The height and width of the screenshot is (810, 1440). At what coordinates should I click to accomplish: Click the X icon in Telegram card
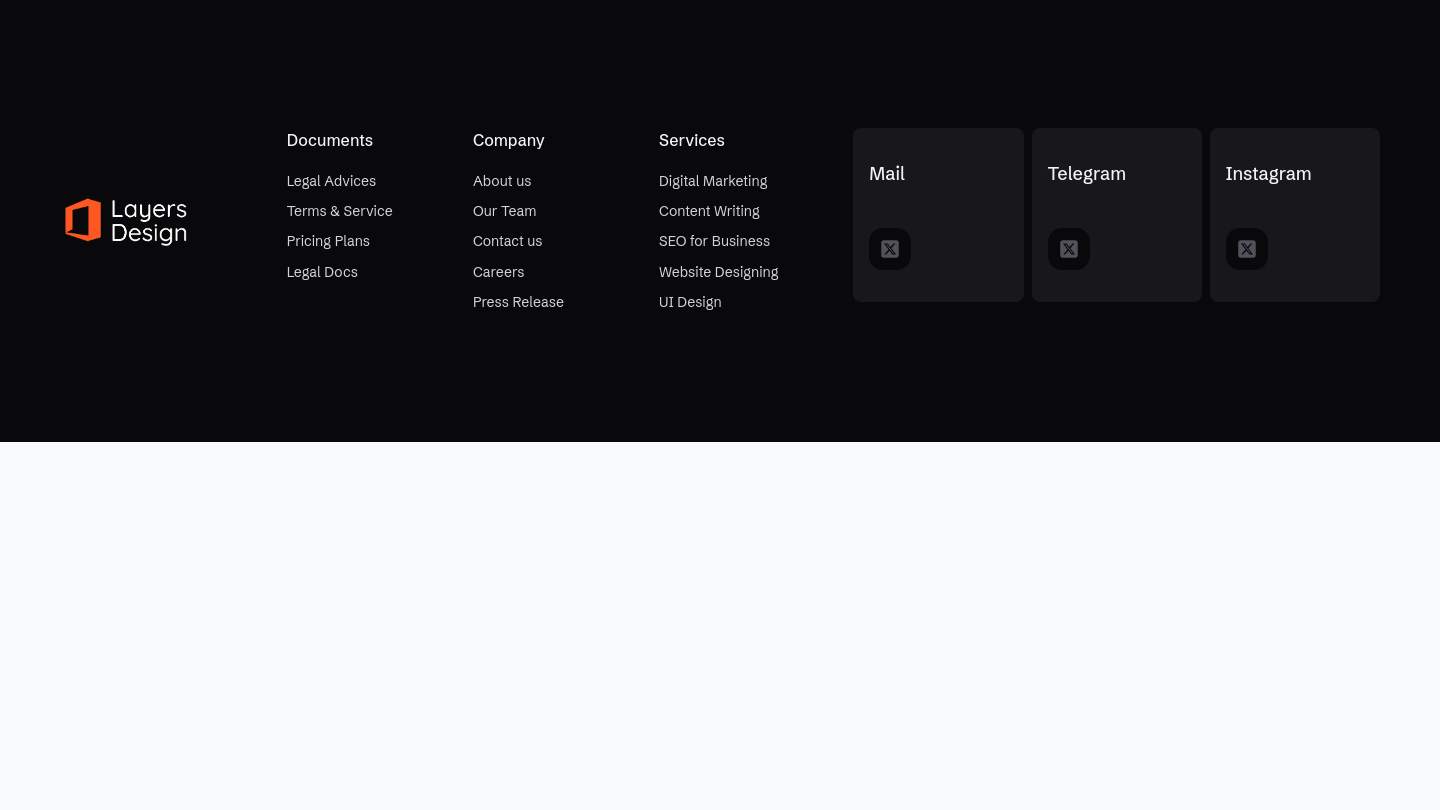pyautogui.click(x=1069, y=249)
